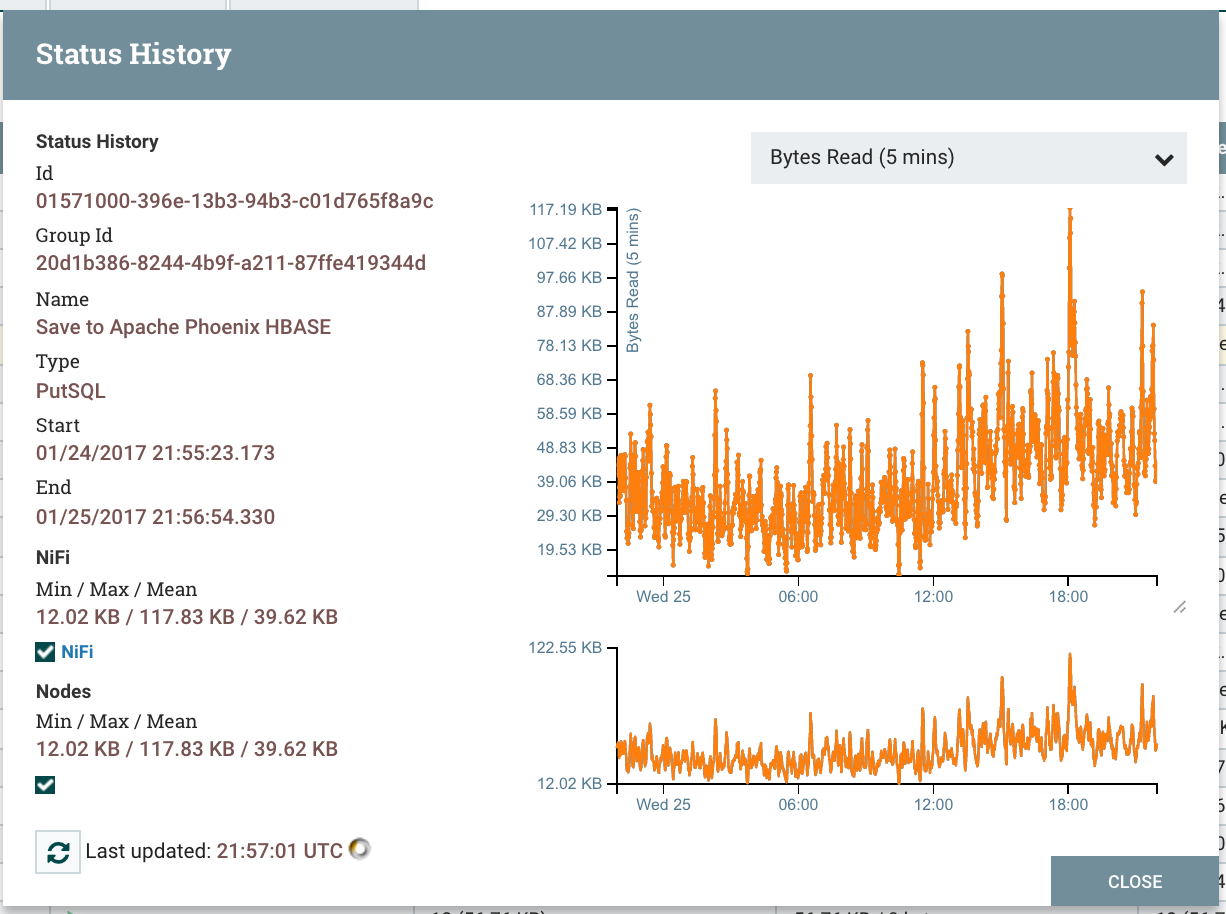
Task: Click the chart resize handle below the main graph
Action: 1180,608
